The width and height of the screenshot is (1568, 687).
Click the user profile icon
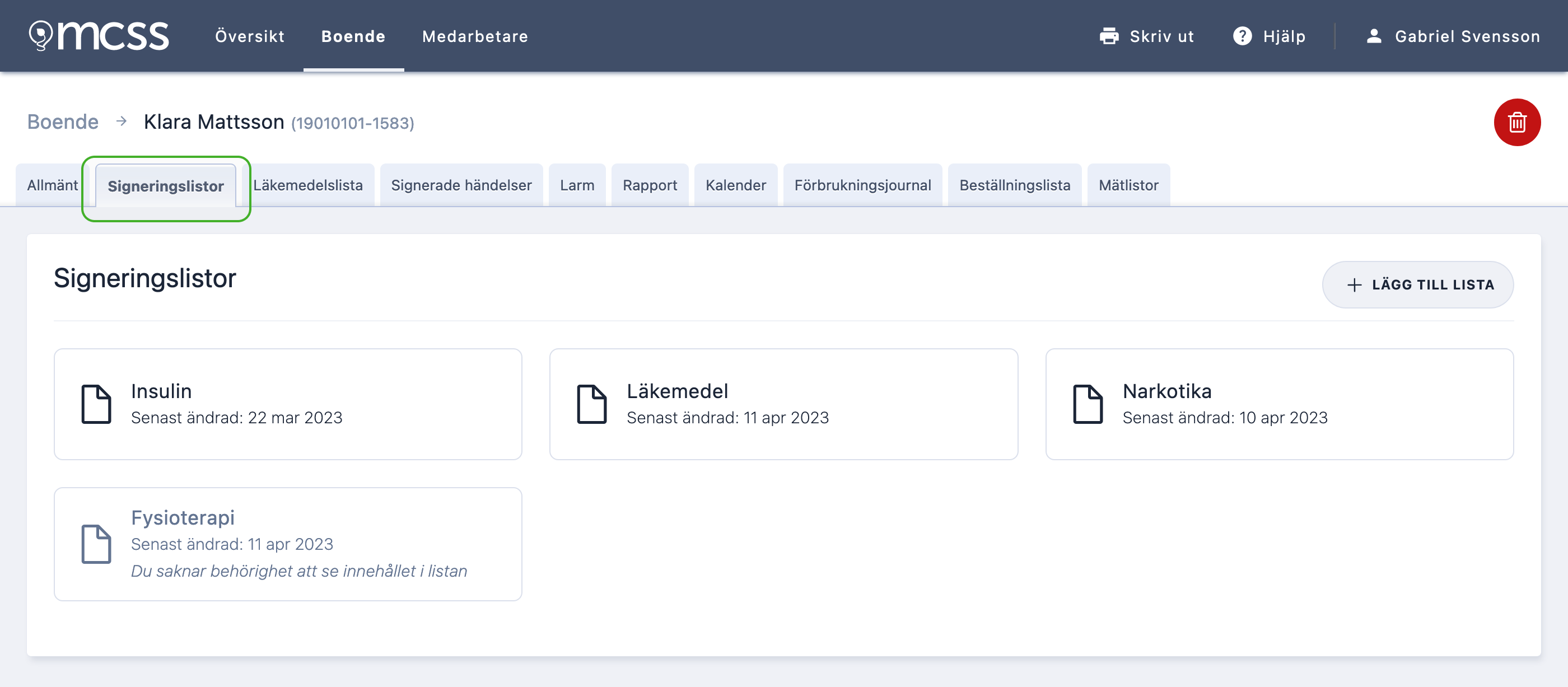[1374, 36]
